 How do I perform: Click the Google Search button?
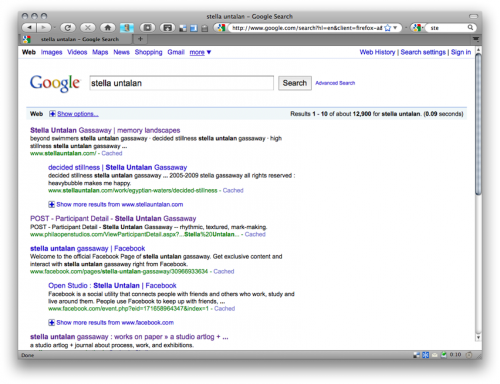[295, 83]
